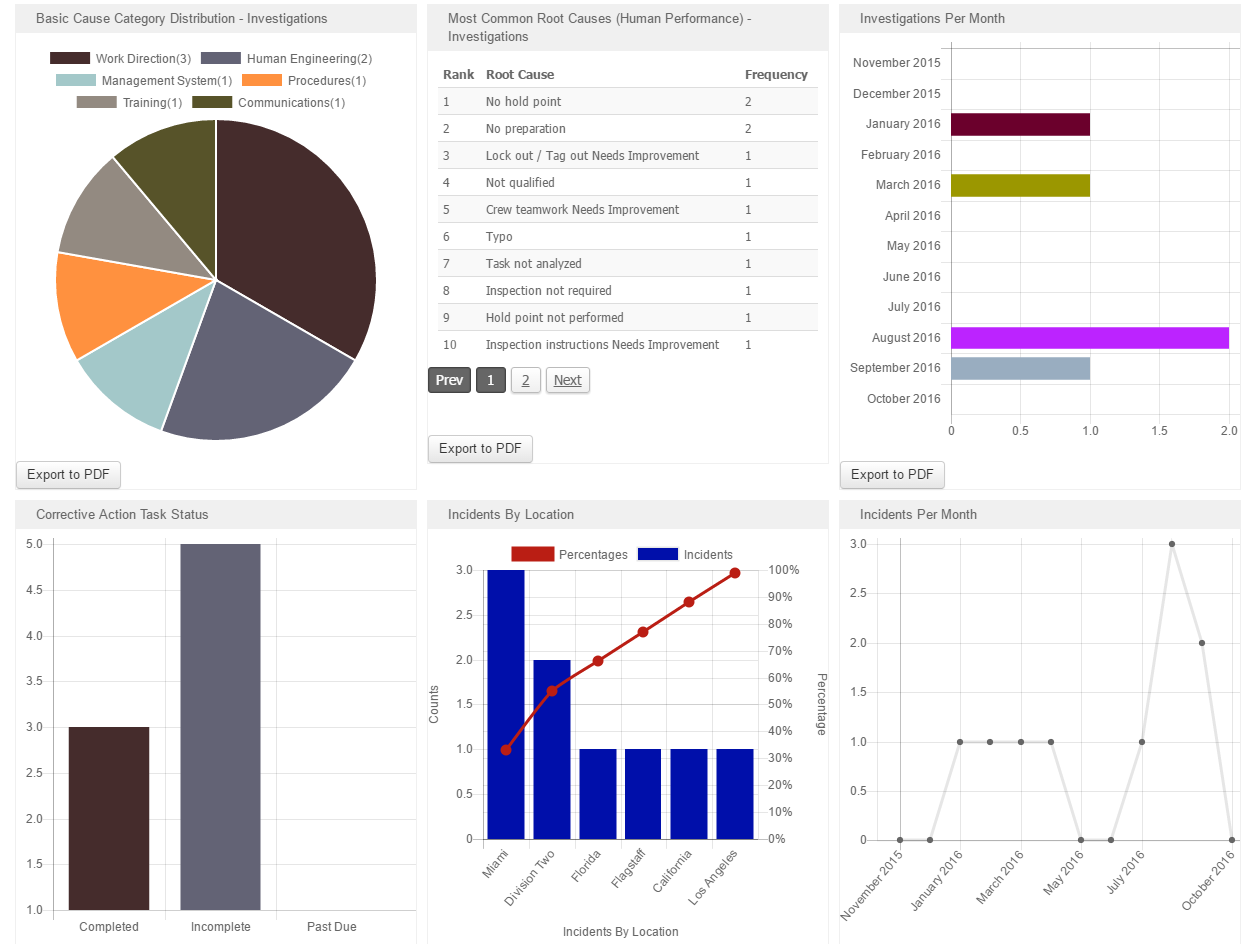Image resolution: width=1256 pixels, height=944 pixels.
Task: Click the Miami bar in Incidents By Location
Action: coord(505,704)
